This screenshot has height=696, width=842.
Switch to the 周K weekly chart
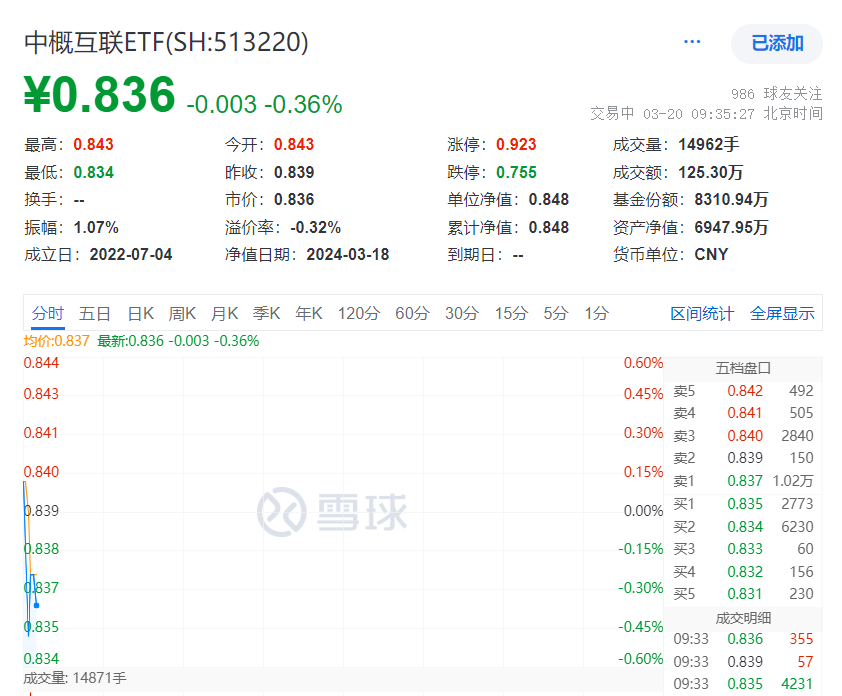pyautogui.click(x=182, y=313)
